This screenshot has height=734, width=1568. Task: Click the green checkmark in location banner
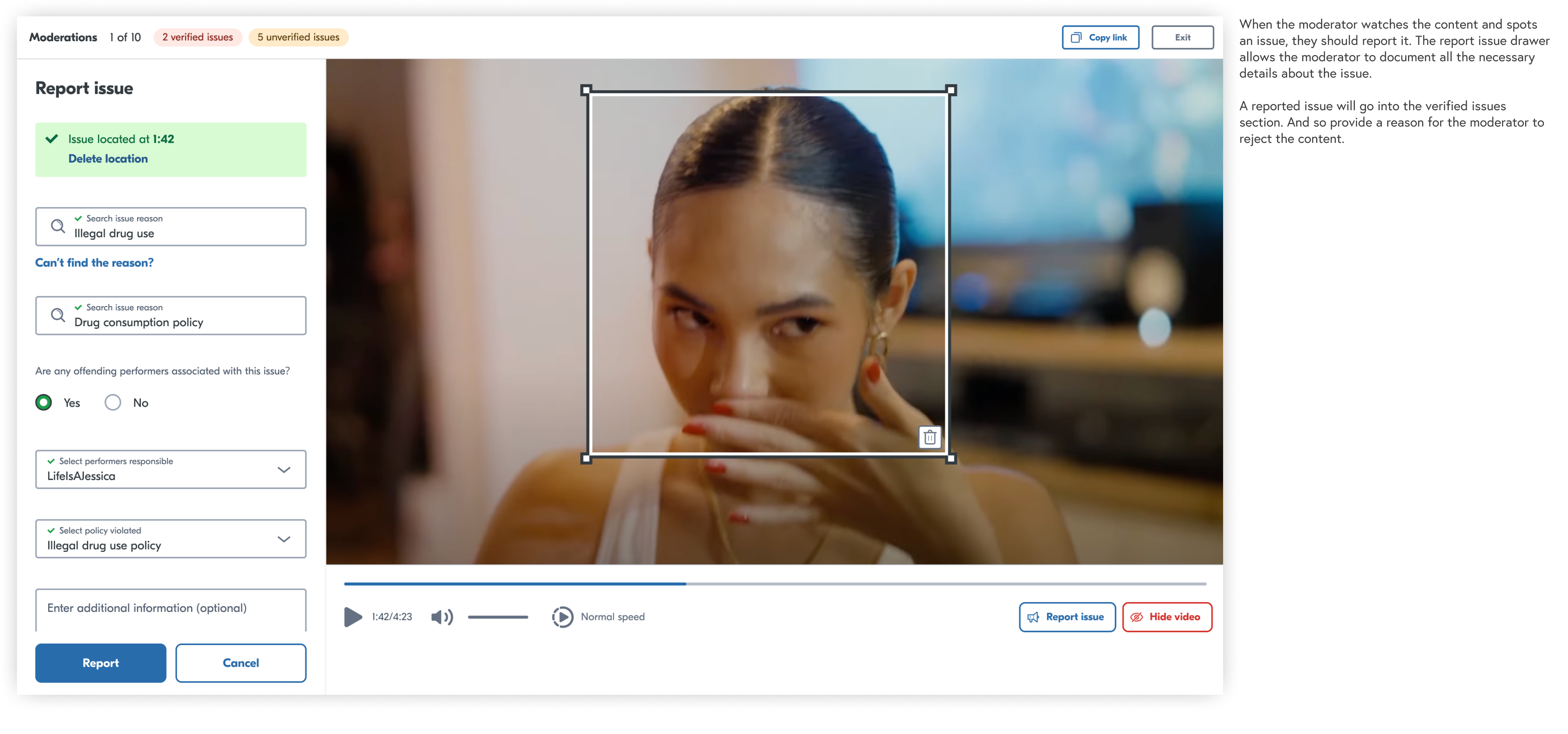coord(52,139)
